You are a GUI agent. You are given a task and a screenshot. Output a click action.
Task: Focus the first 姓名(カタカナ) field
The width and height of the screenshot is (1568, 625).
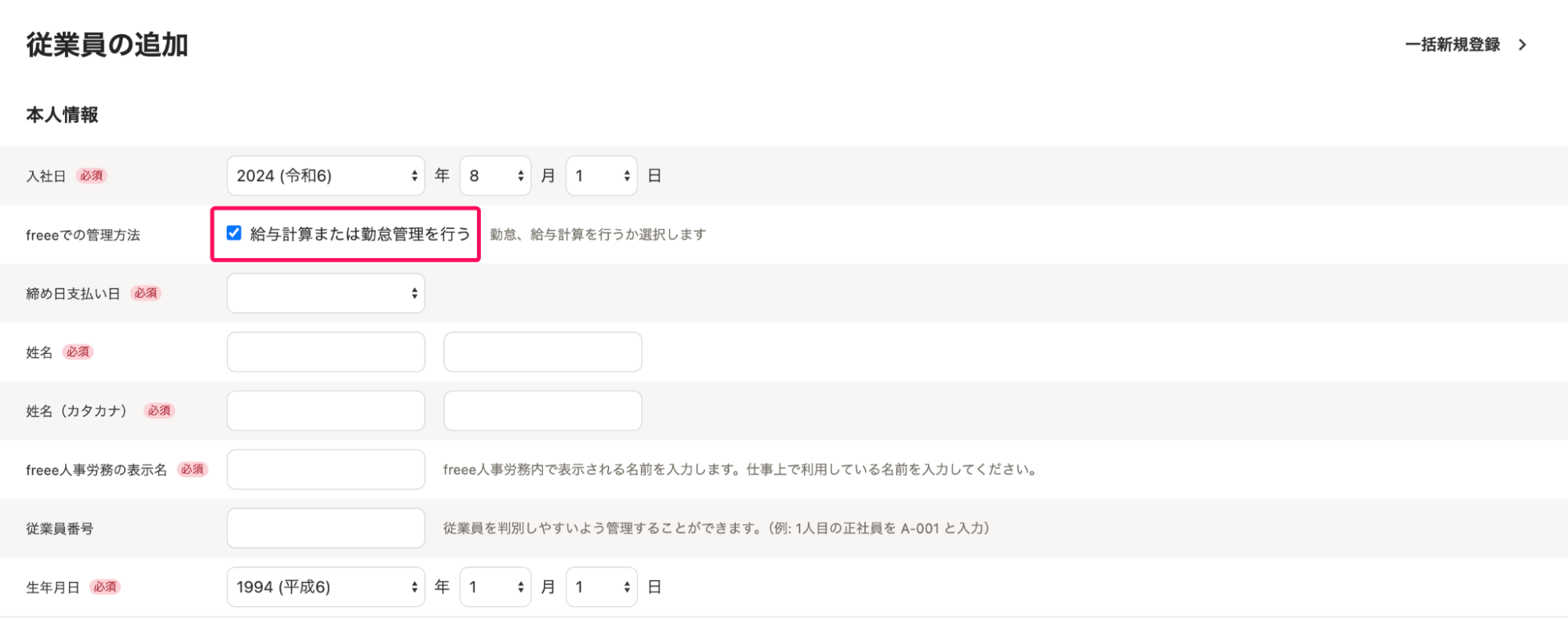pyautogui.click(x=326, y=411)
